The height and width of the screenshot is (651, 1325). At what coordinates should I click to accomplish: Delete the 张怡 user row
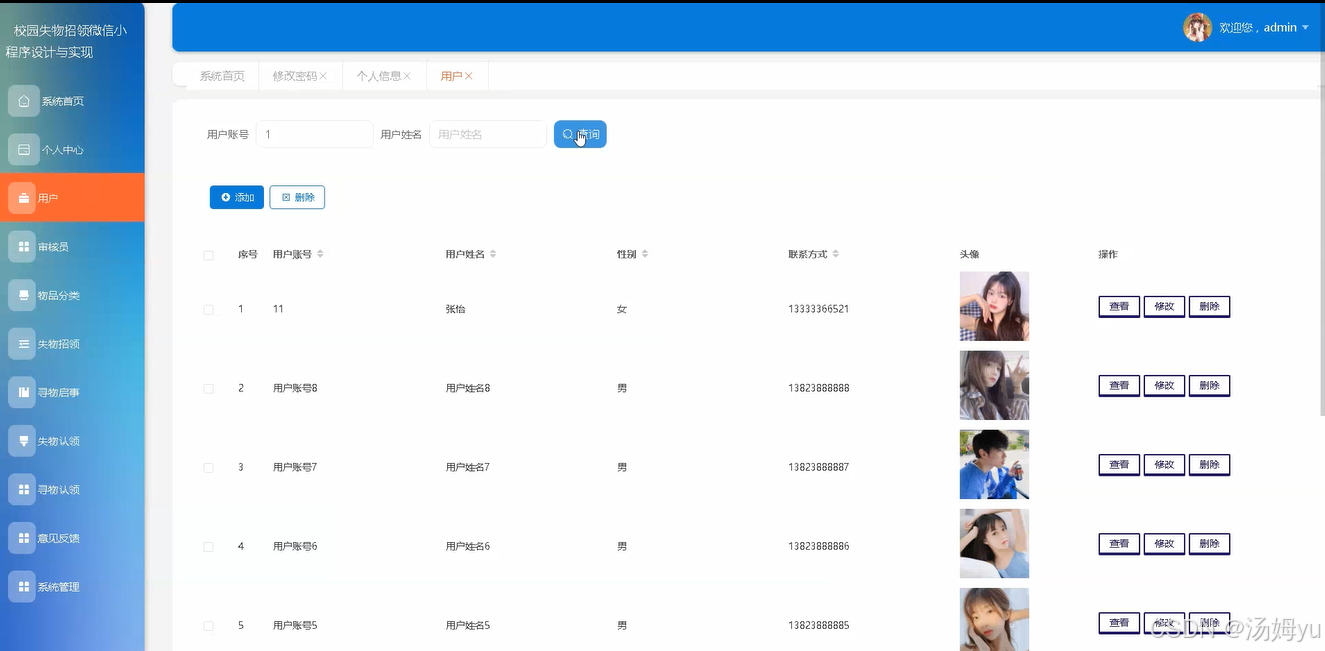click(1209, 307)
